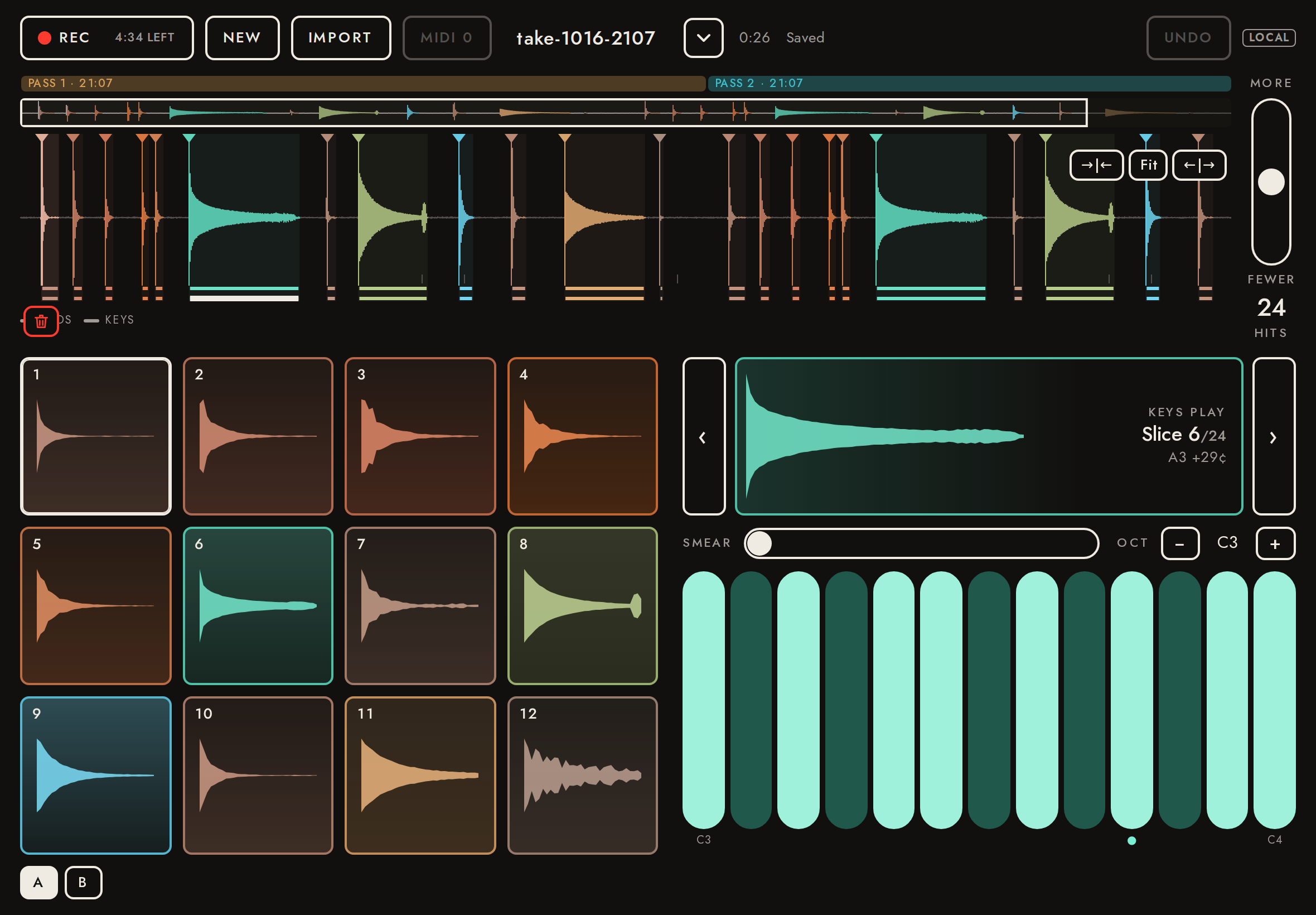Click the KEYS legend label
The image size is (1316, 915).
(x=119, y=320)
